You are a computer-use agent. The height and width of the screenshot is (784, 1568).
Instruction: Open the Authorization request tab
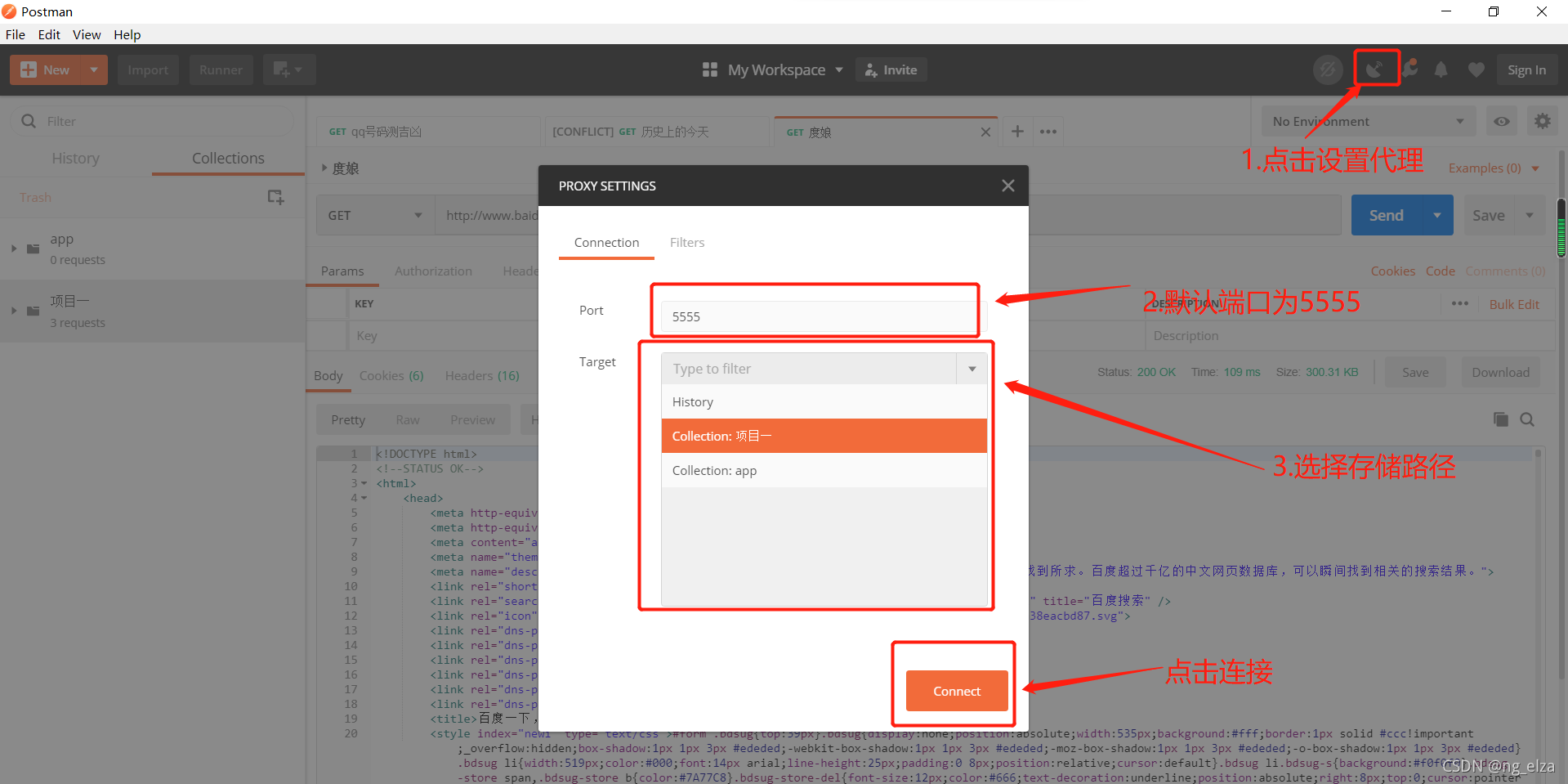tap(433, 271)
